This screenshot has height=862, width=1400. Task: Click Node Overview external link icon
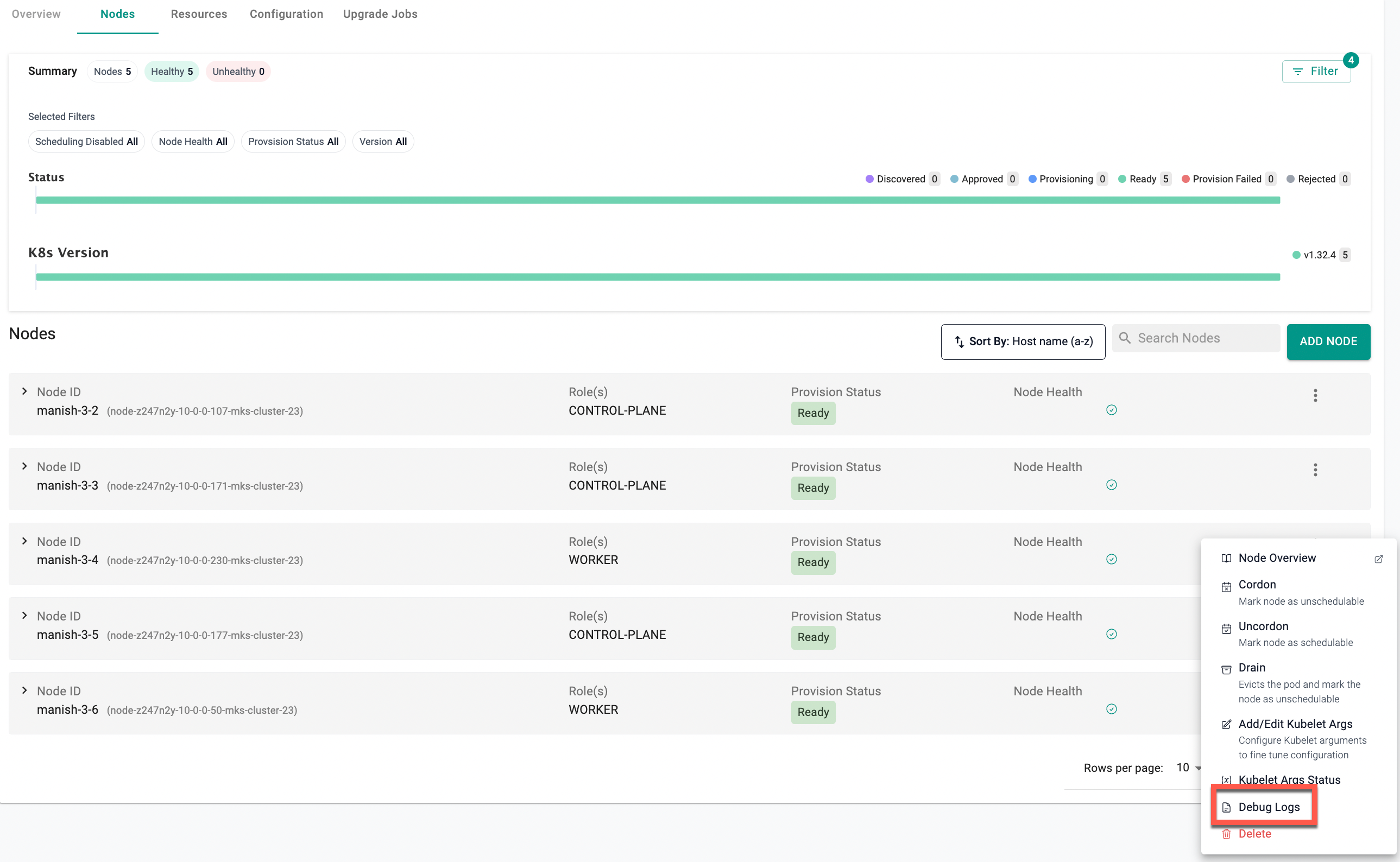[1378, 559]
